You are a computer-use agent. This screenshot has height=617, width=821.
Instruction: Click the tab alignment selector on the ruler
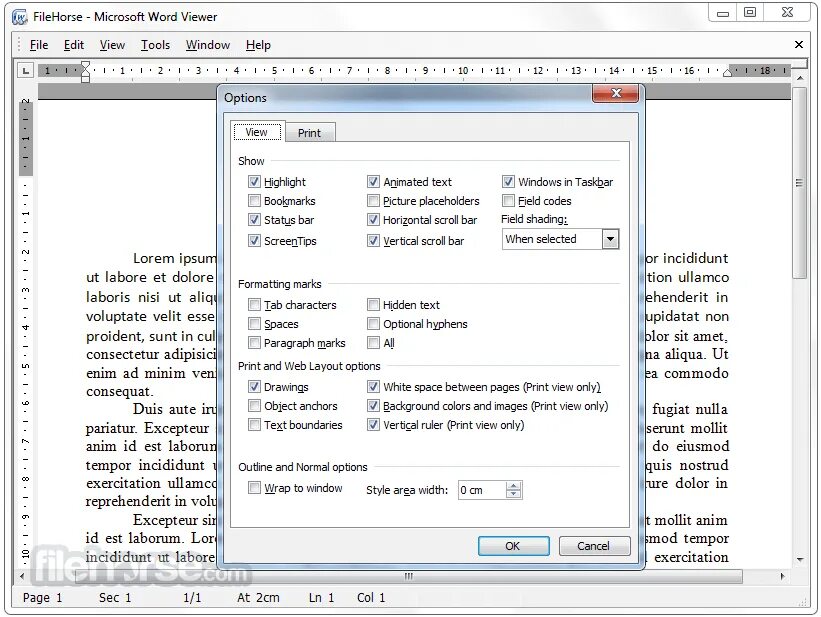tap(25, 70)
